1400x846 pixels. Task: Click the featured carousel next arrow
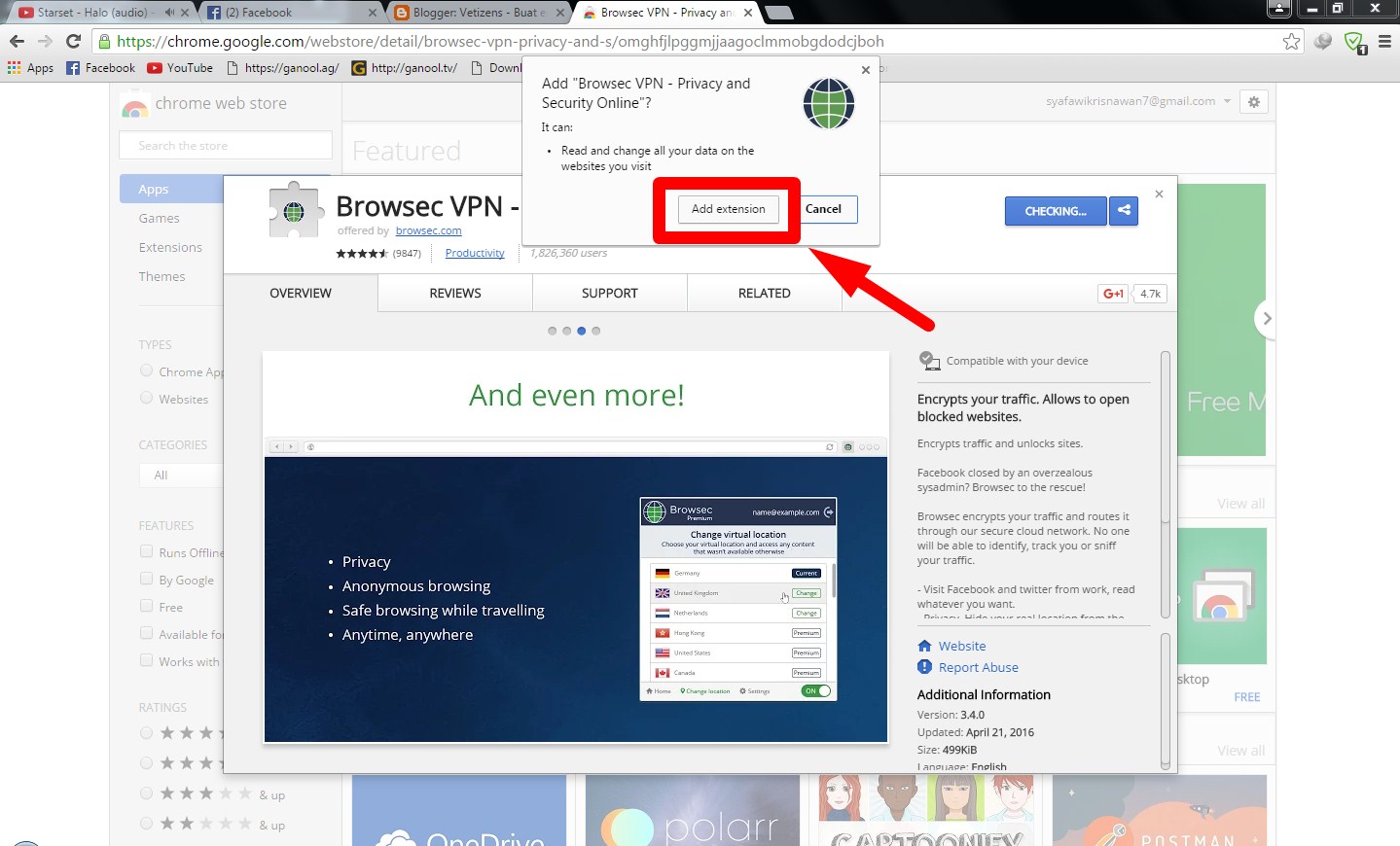pos(1266,318)
